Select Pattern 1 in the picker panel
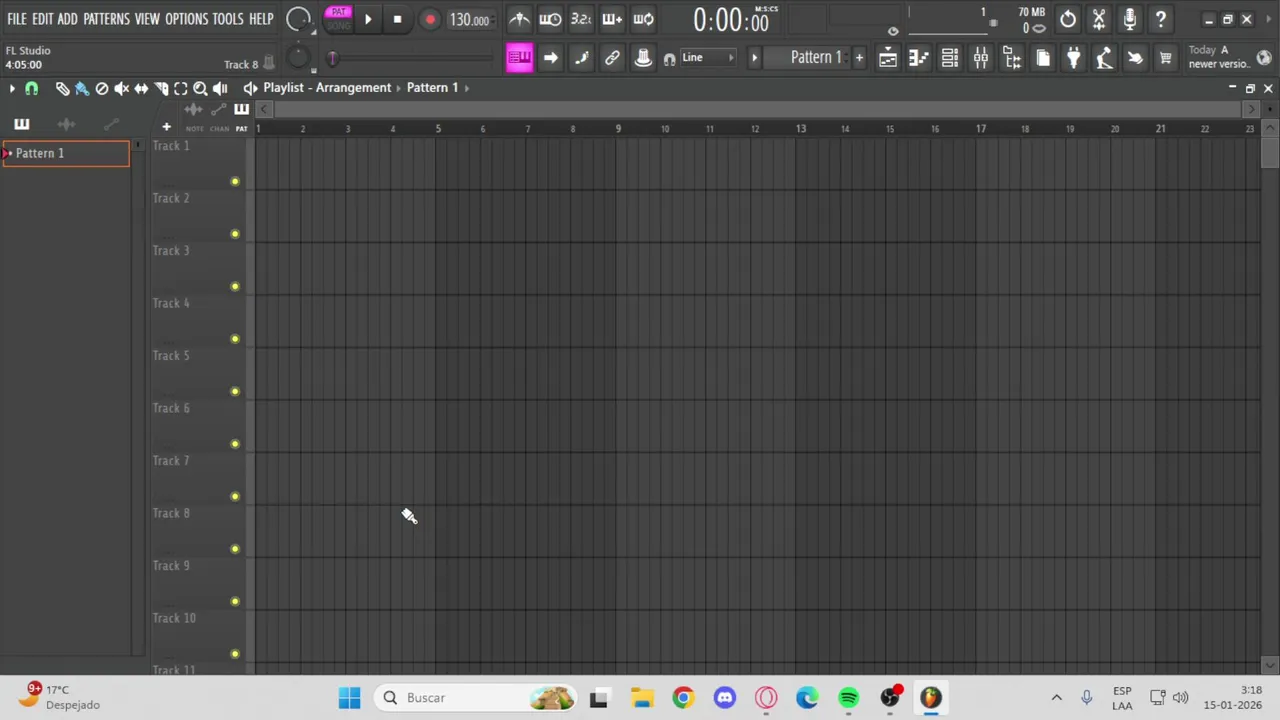 point(66,153)
